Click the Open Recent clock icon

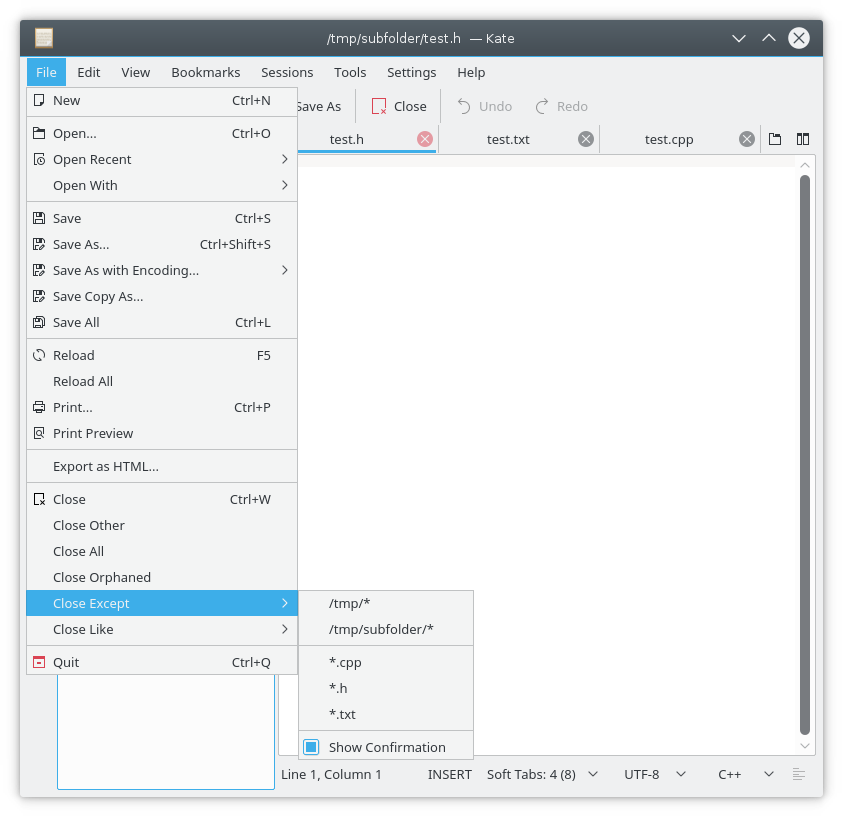[x=39, y=159]
